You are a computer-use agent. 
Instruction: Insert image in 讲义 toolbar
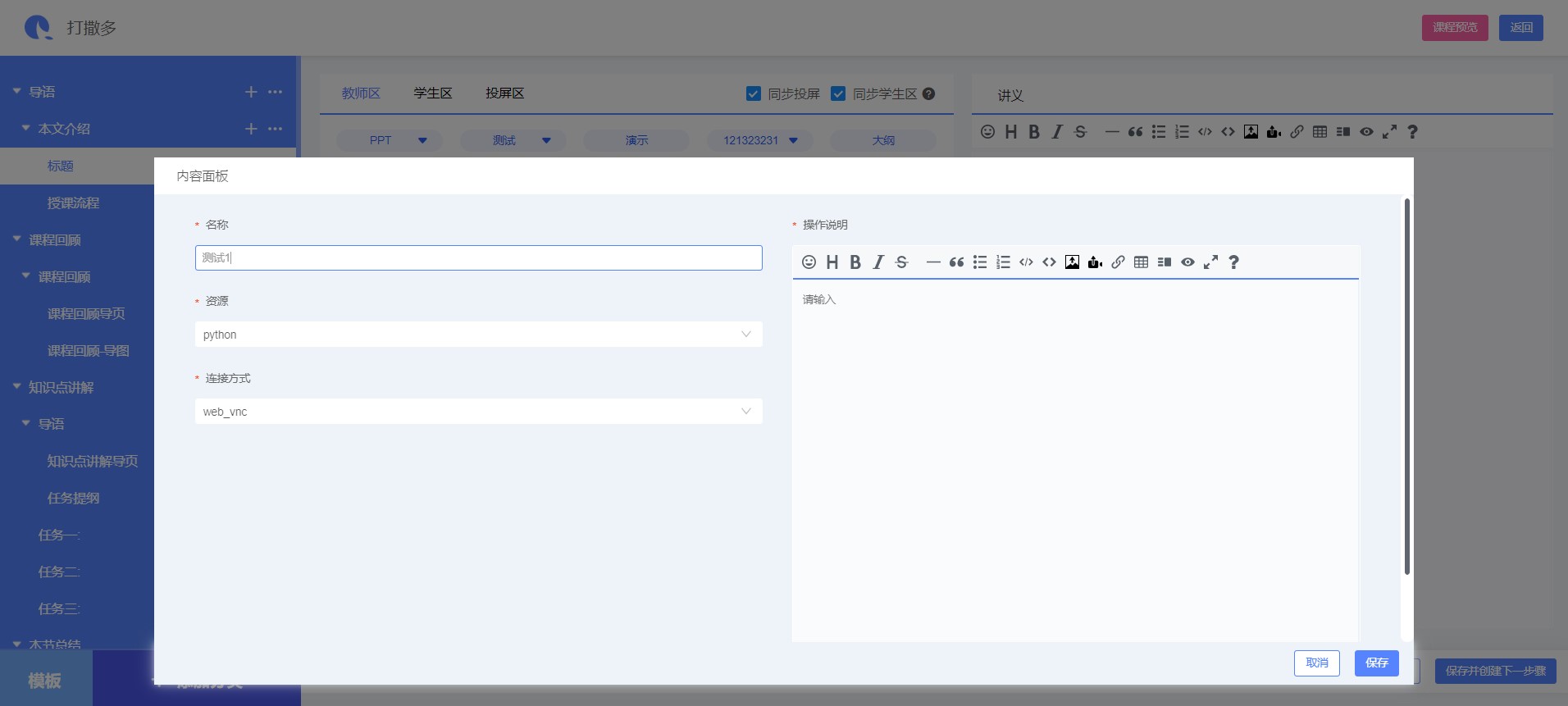(1251, 132)
